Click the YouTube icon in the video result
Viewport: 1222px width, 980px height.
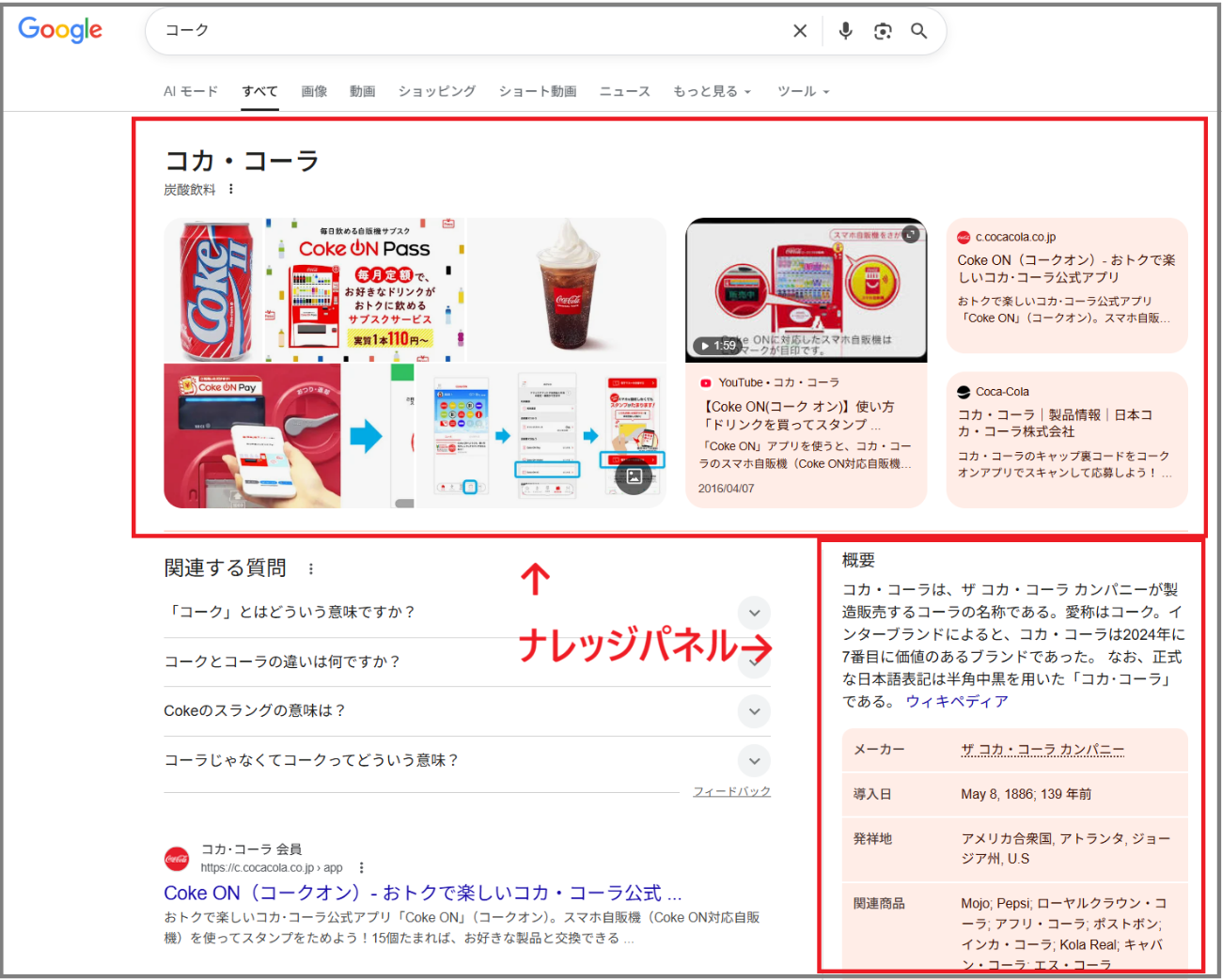click(706, 382)
